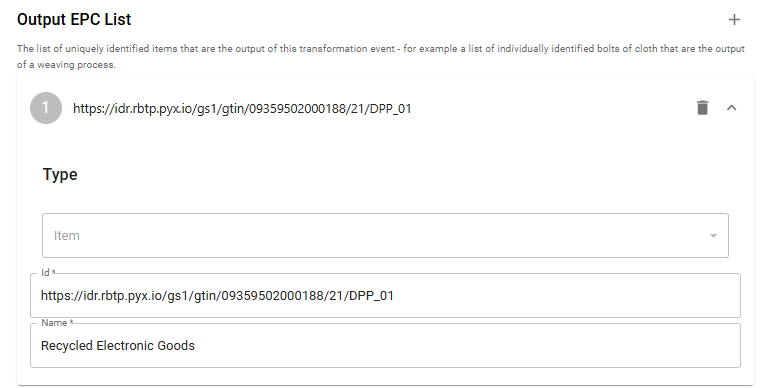Delete the DPP_01 entry using trash icon
Screen dimensions: 772x388
pyautogui.click(x=703, y=107)
